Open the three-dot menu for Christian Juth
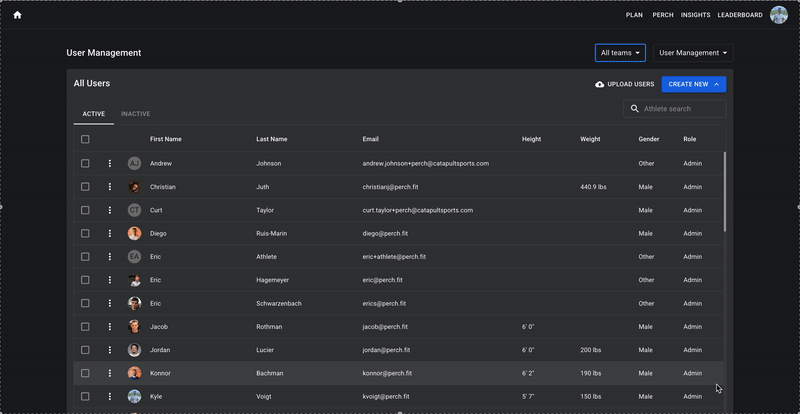 pos(110,187)
